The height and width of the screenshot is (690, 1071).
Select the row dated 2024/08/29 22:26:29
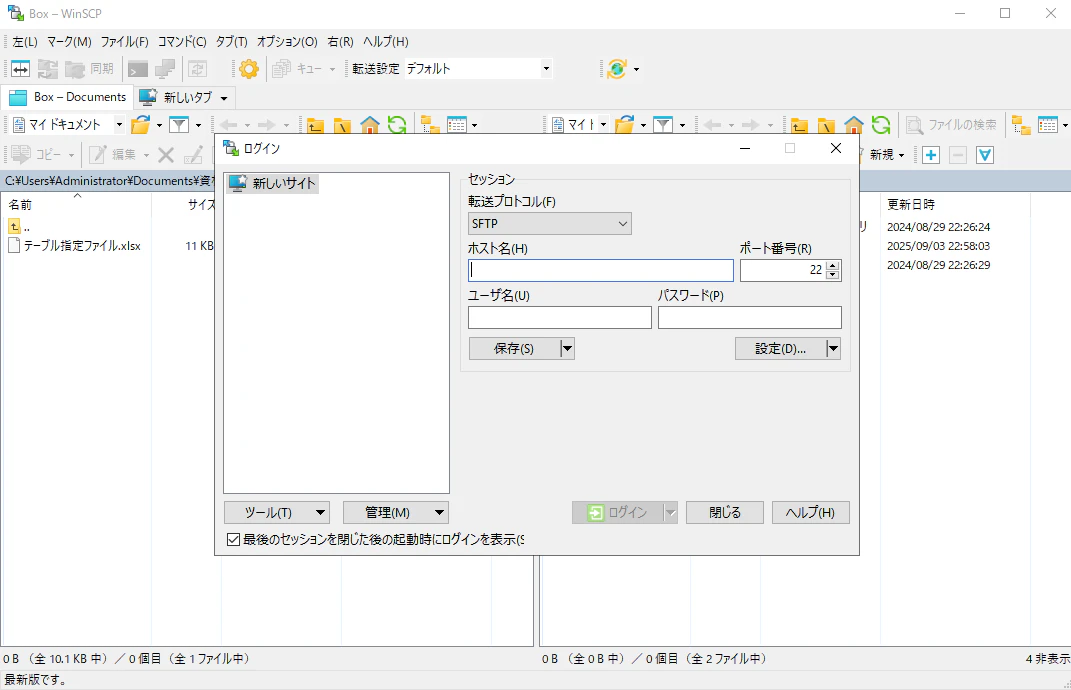(938, 265)
